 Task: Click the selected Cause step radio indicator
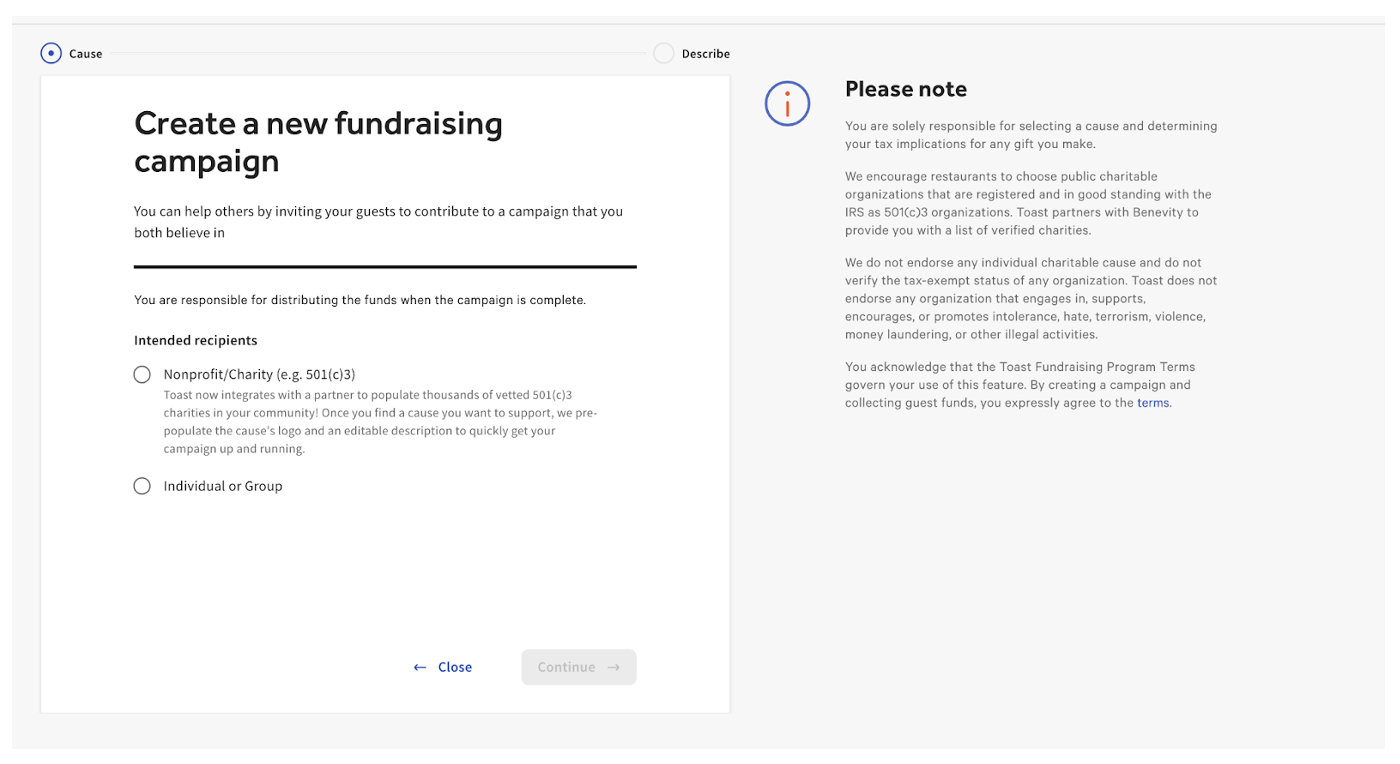[x=50, y=53]
